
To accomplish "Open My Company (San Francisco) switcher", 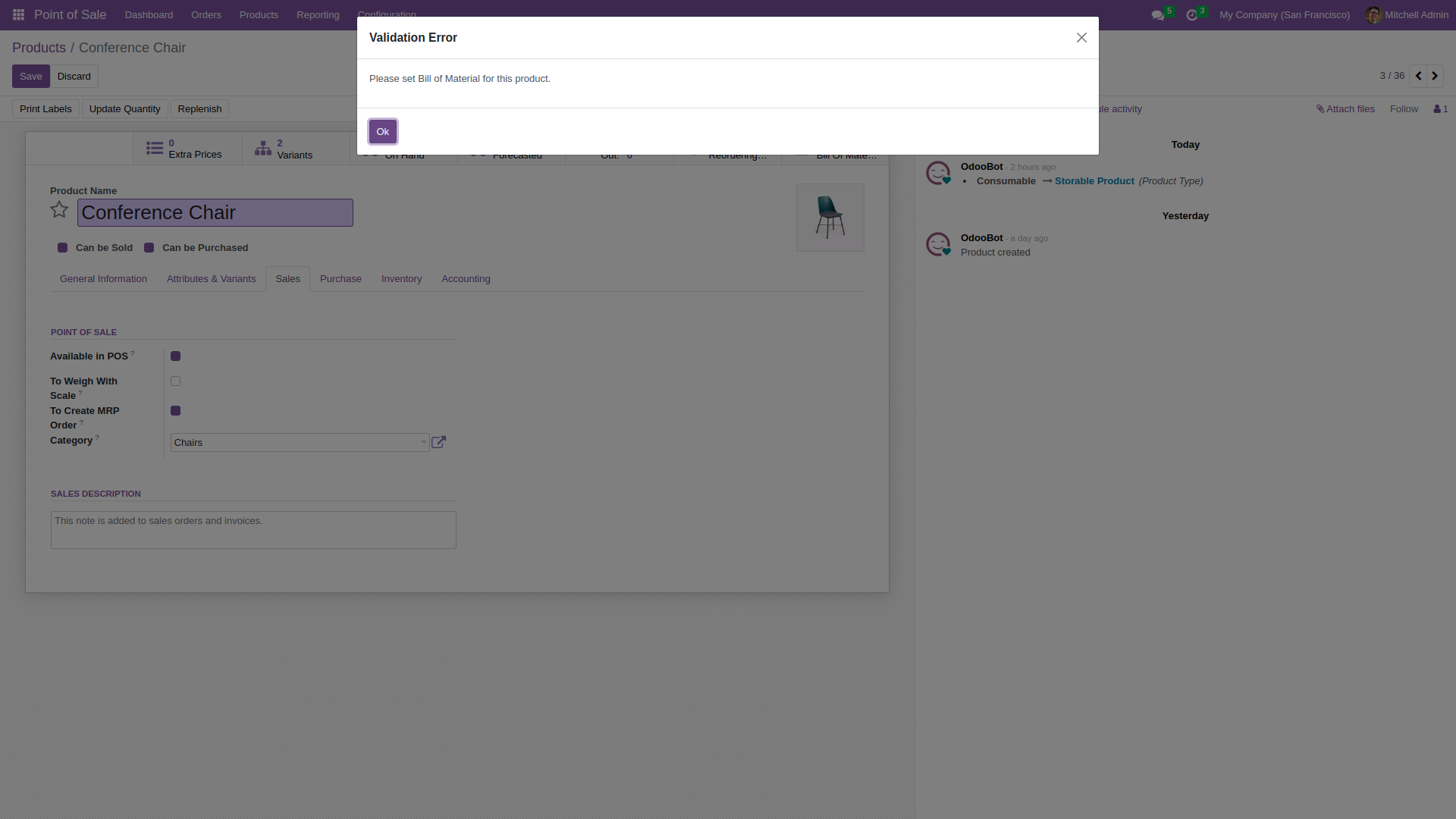I will point(1284,15).
